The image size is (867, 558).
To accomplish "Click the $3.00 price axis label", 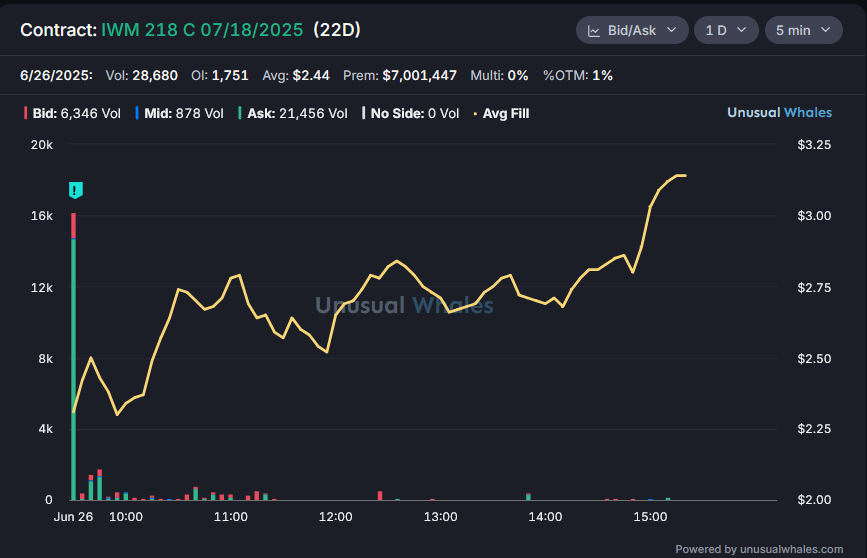I will 814,216.
